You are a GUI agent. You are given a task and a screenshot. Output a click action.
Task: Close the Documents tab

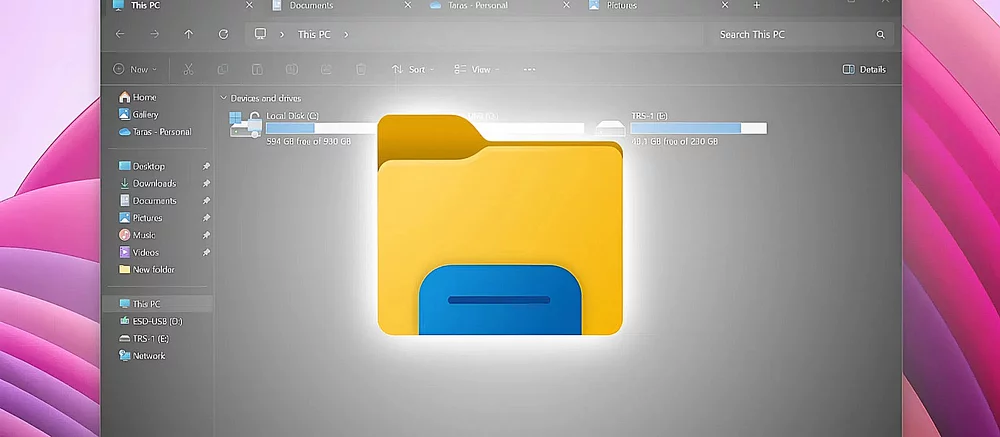pos(408,5)
